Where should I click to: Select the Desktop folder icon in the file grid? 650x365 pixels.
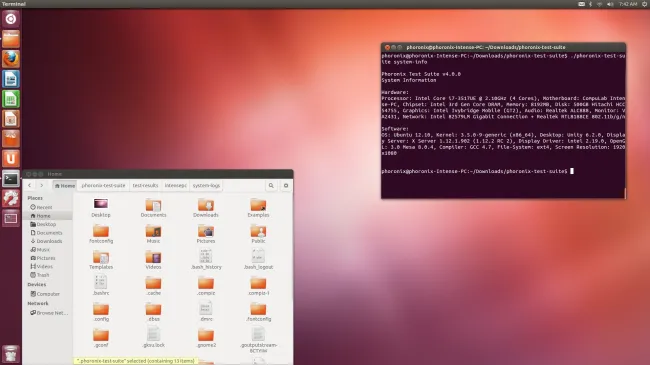pyautogui.click(x=101, y=208)
